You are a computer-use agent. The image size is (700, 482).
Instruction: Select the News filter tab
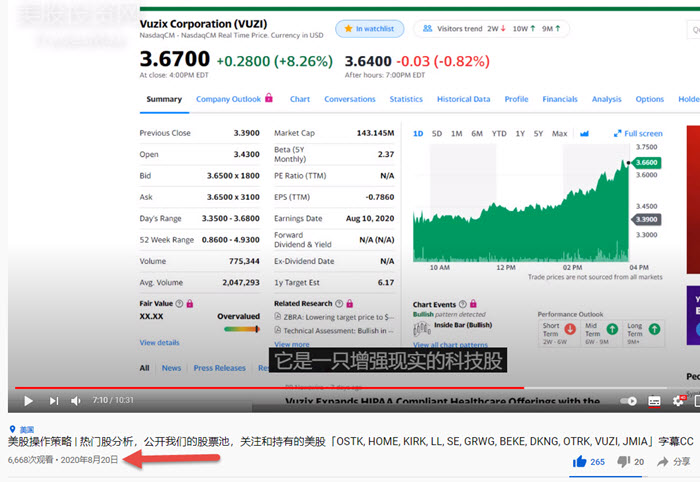pyautogui.click(x=171, y=368)
